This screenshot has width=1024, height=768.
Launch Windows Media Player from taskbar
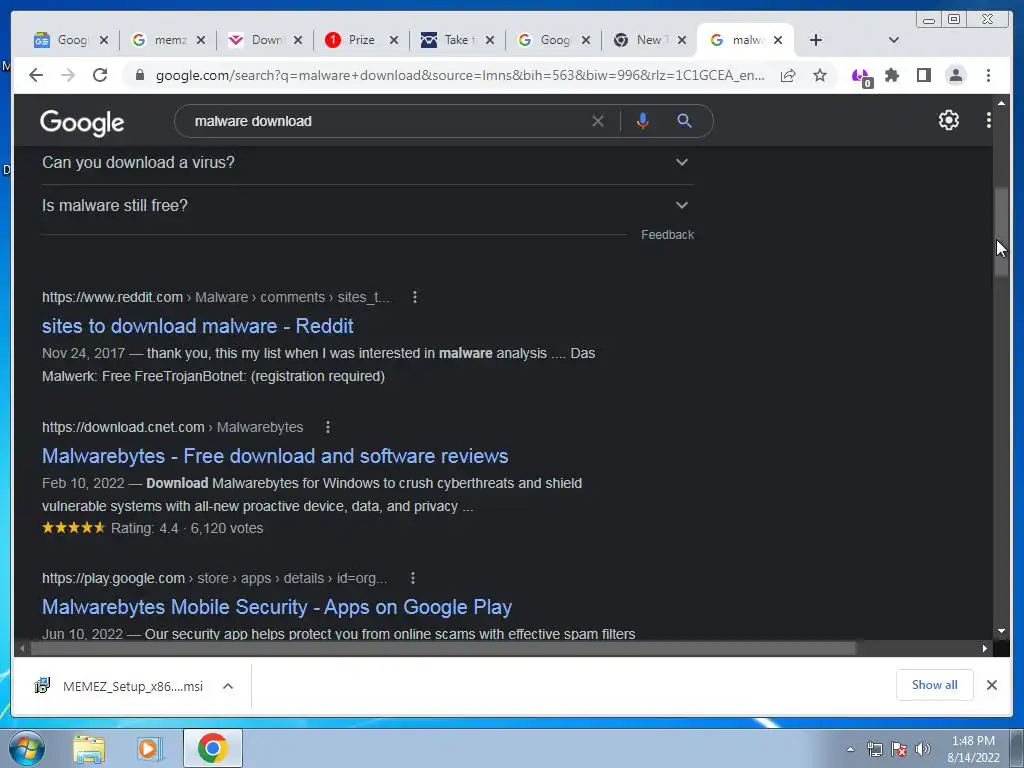[x=150, y=748]
